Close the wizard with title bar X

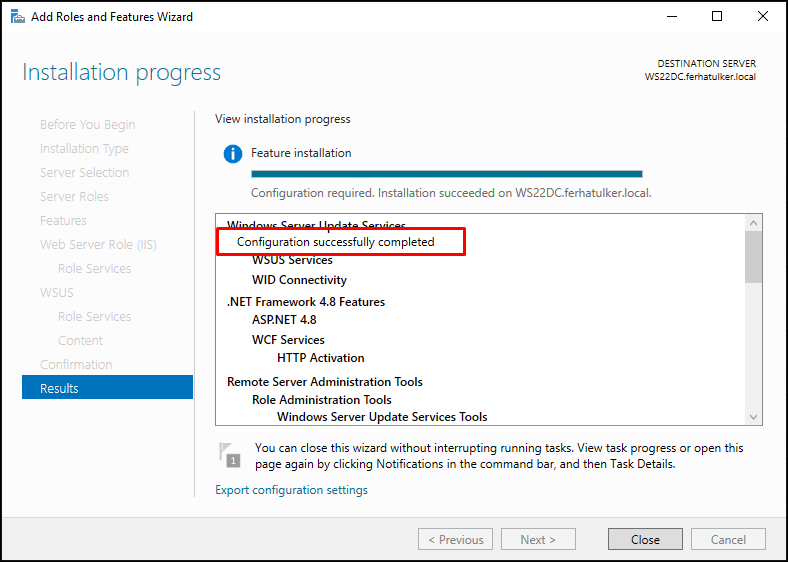[x=762, y=17]
